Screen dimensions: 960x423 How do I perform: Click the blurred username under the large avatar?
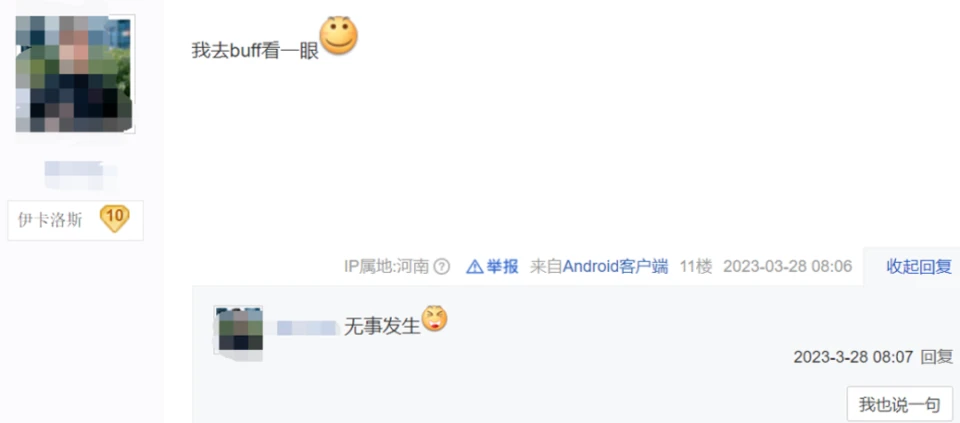80,174
